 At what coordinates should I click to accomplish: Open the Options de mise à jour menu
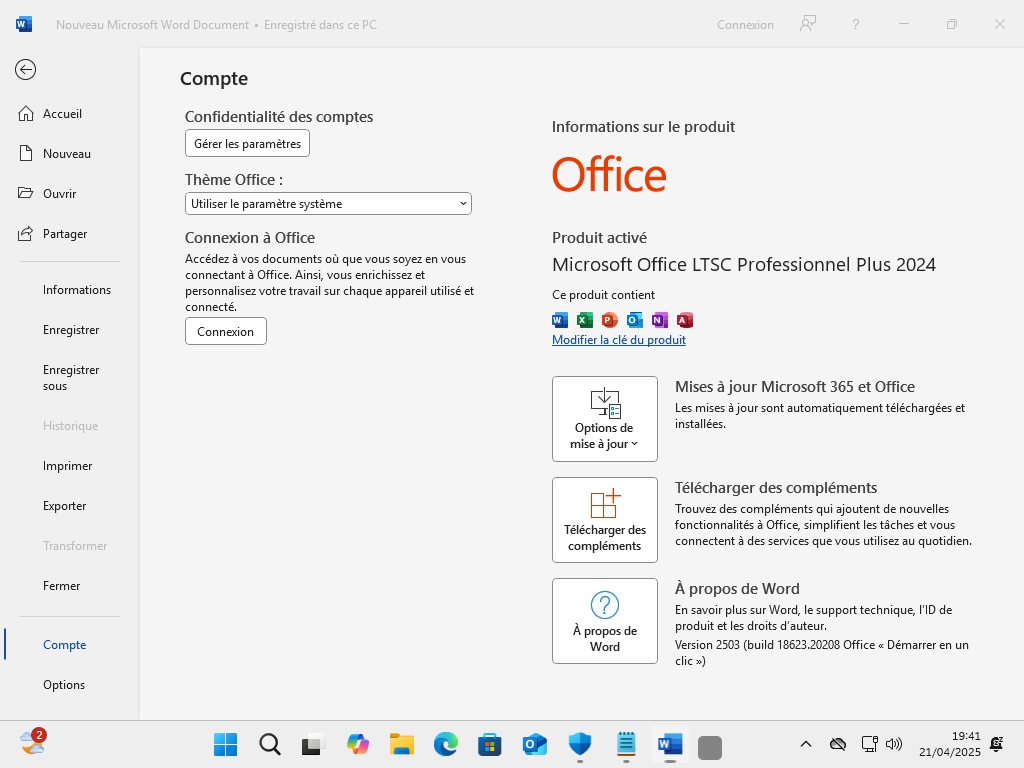(605, 419)
